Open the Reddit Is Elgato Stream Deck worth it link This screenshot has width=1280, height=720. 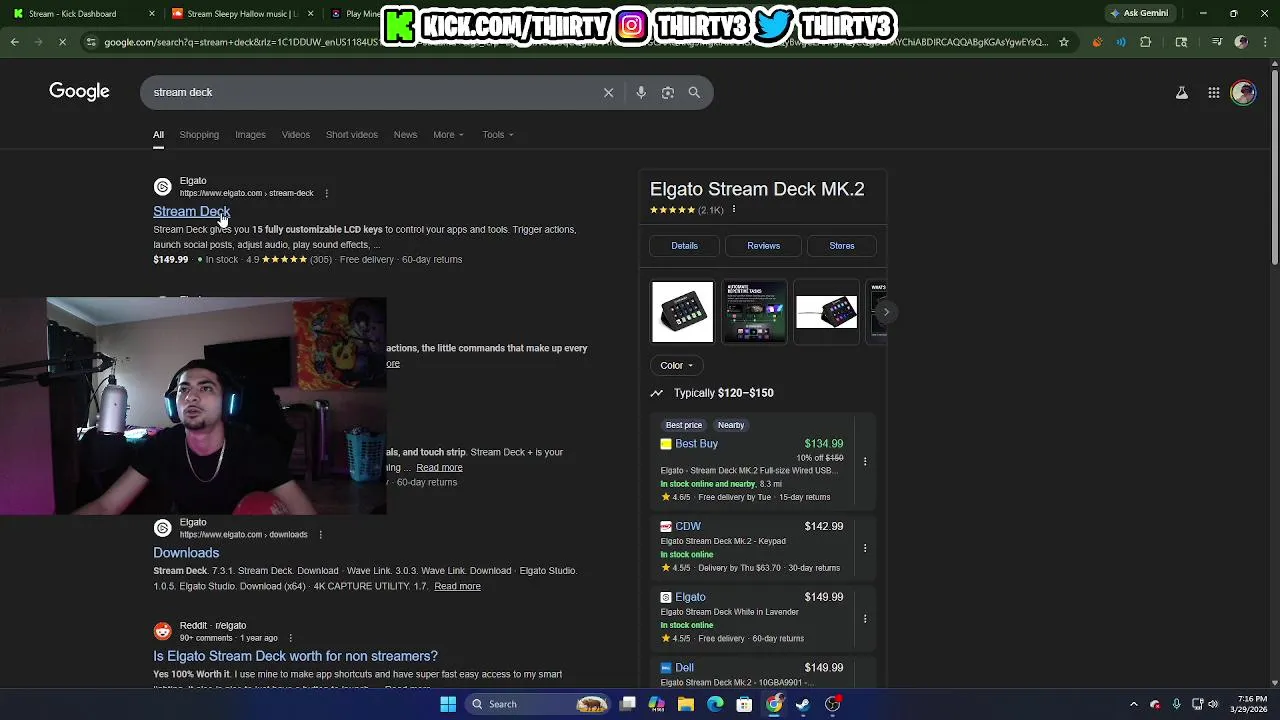(x=295, y=656)
